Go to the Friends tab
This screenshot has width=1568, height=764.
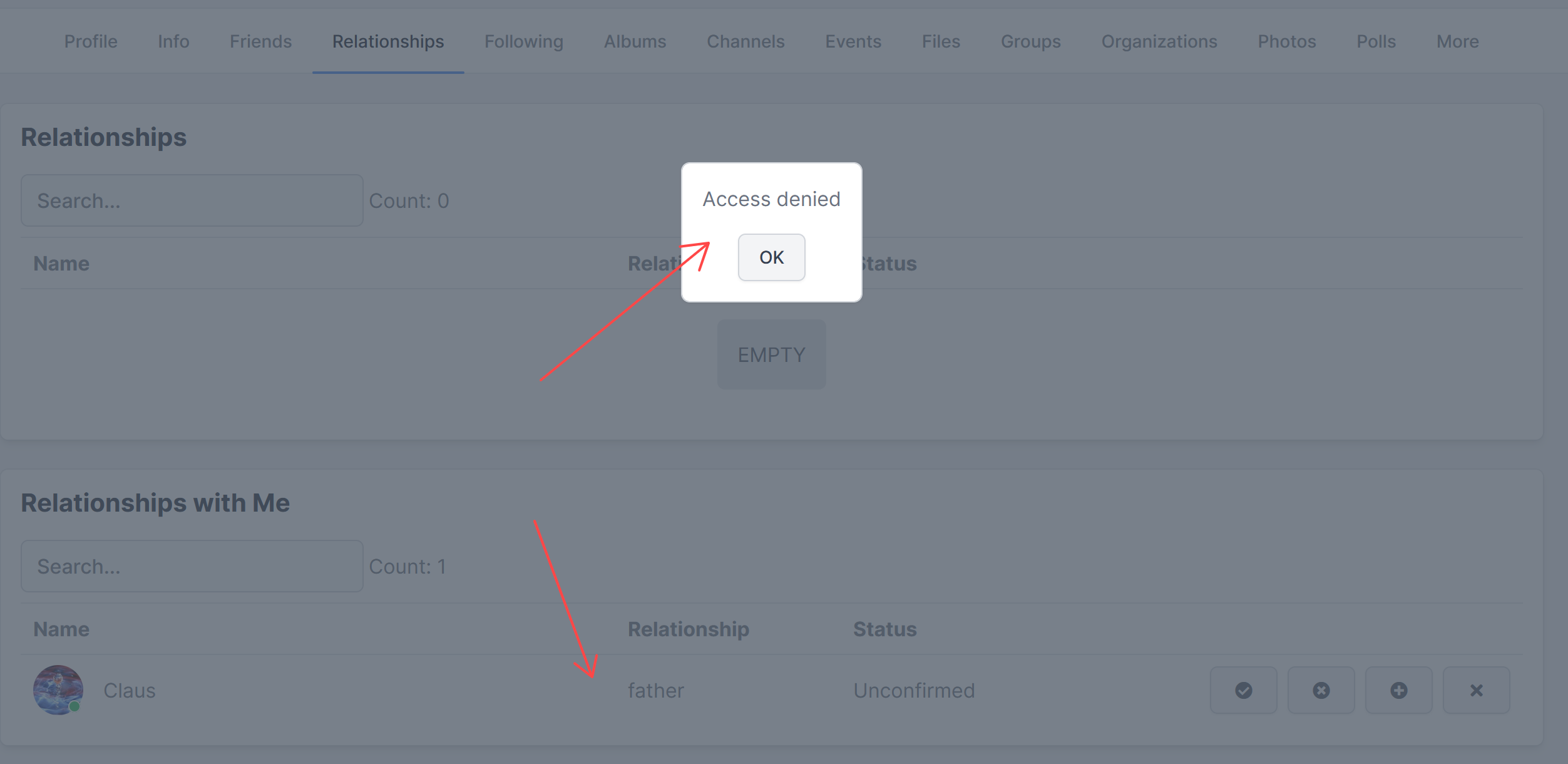pyautogui.click(x=260, y=41)
